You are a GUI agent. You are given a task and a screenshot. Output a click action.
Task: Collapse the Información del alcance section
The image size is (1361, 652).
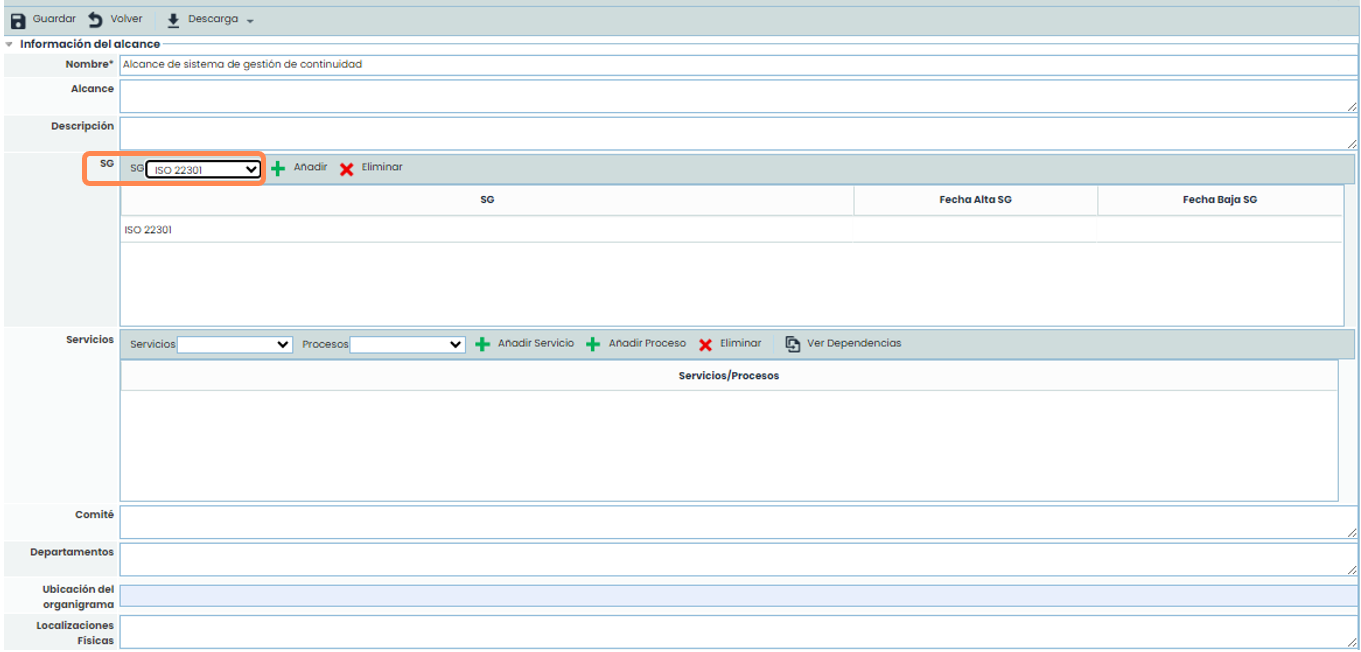(10, 44)
